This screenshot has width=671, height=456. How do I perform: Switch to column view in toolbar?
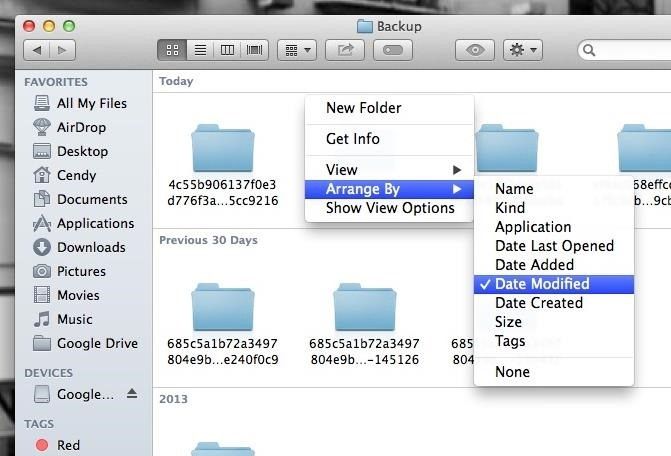[x=227, y=49]
